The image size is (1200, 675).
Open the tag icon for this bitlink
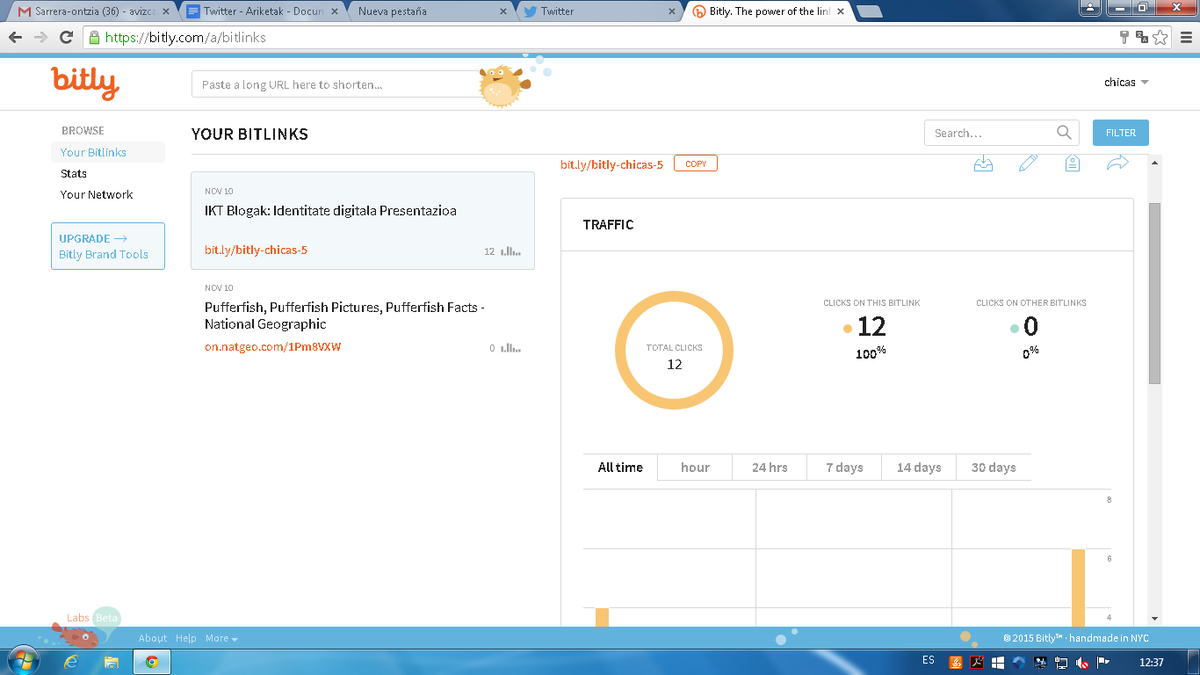1072,164
